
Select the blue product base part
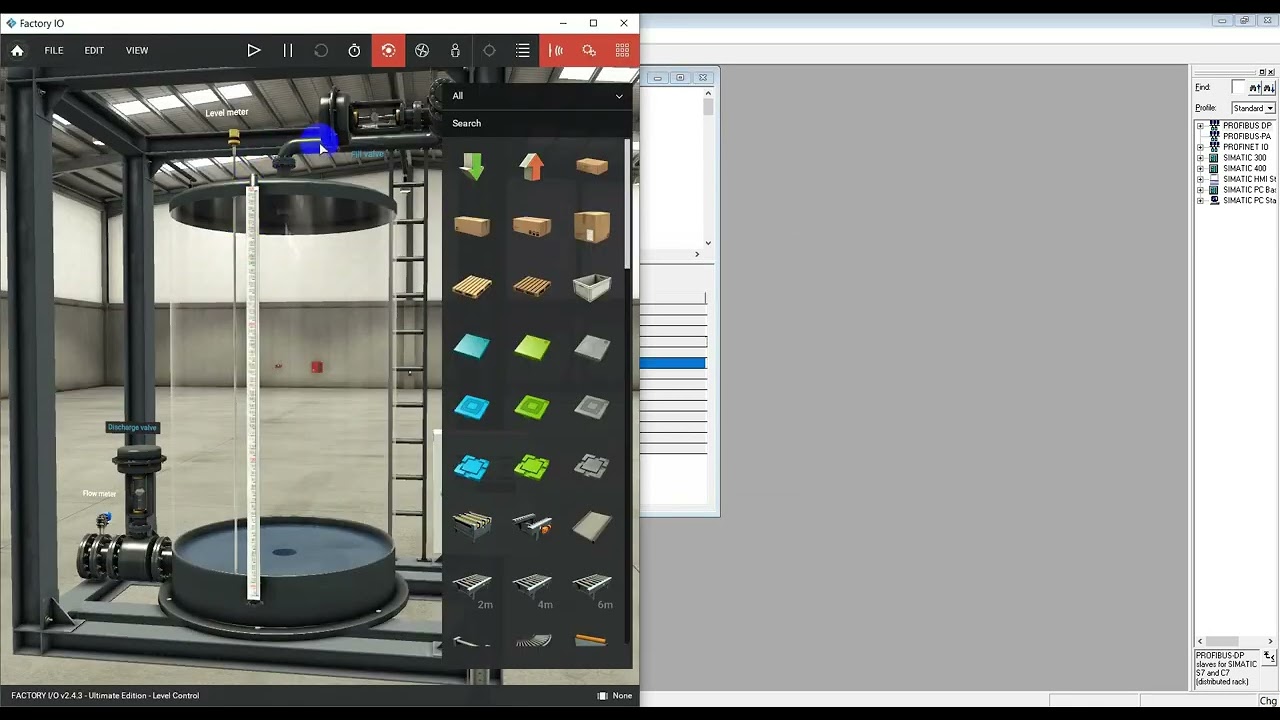click(472, 407)
